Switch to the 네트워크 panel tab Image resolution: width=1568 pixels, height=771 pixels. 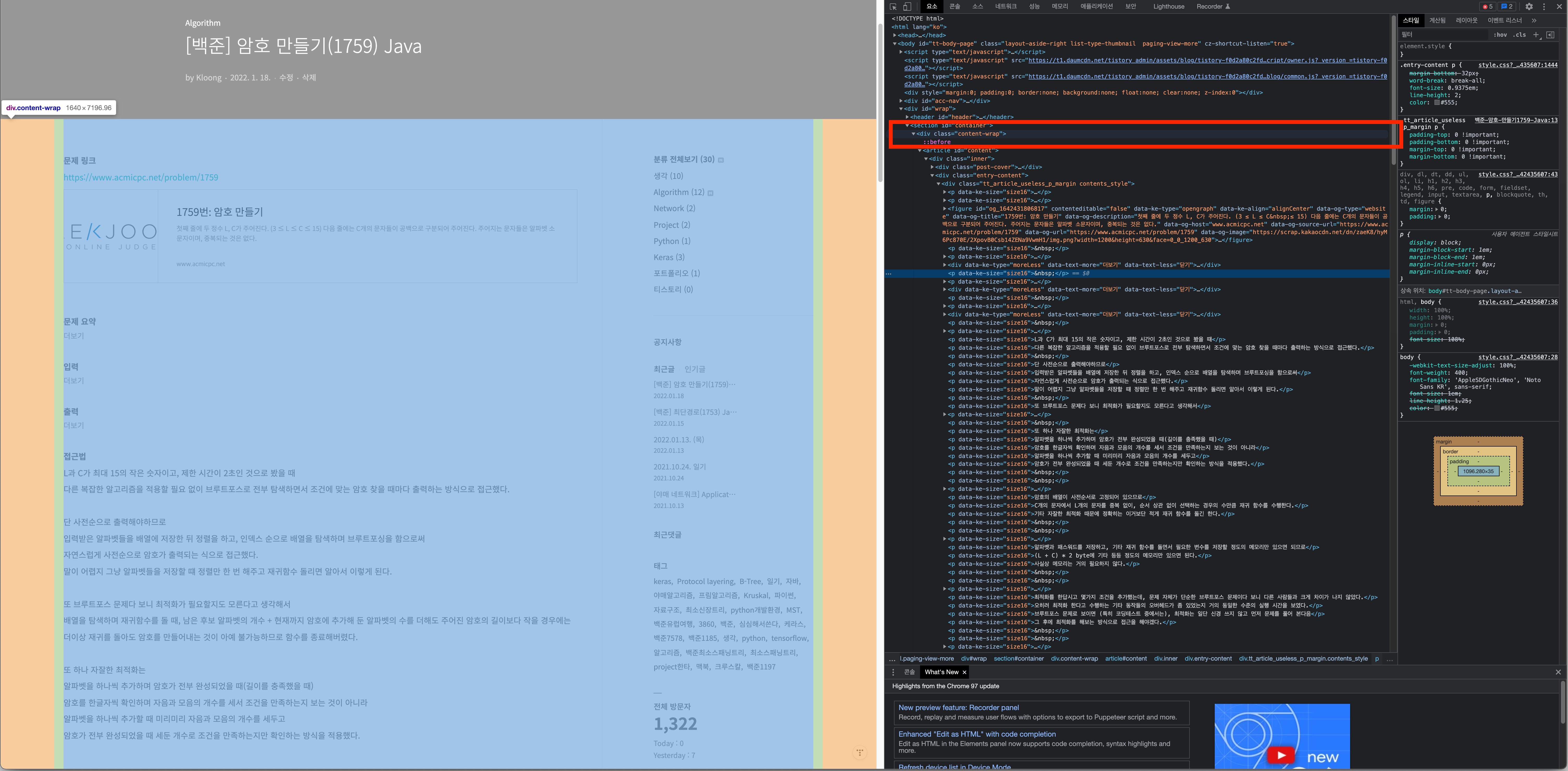point(1006,7)
